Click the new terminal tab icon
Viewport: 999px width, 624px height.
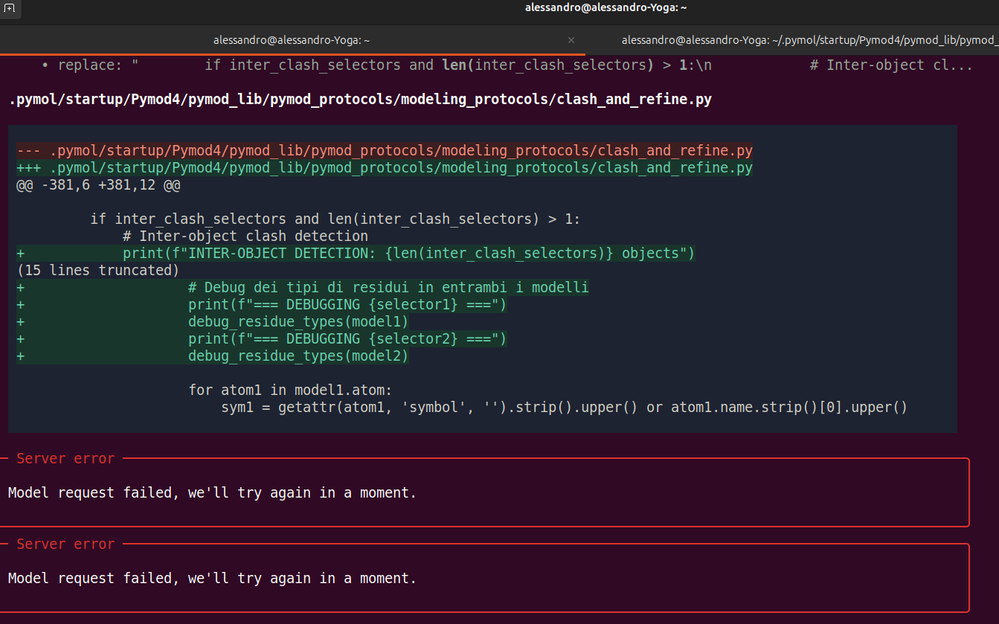(x=9, y=8)
